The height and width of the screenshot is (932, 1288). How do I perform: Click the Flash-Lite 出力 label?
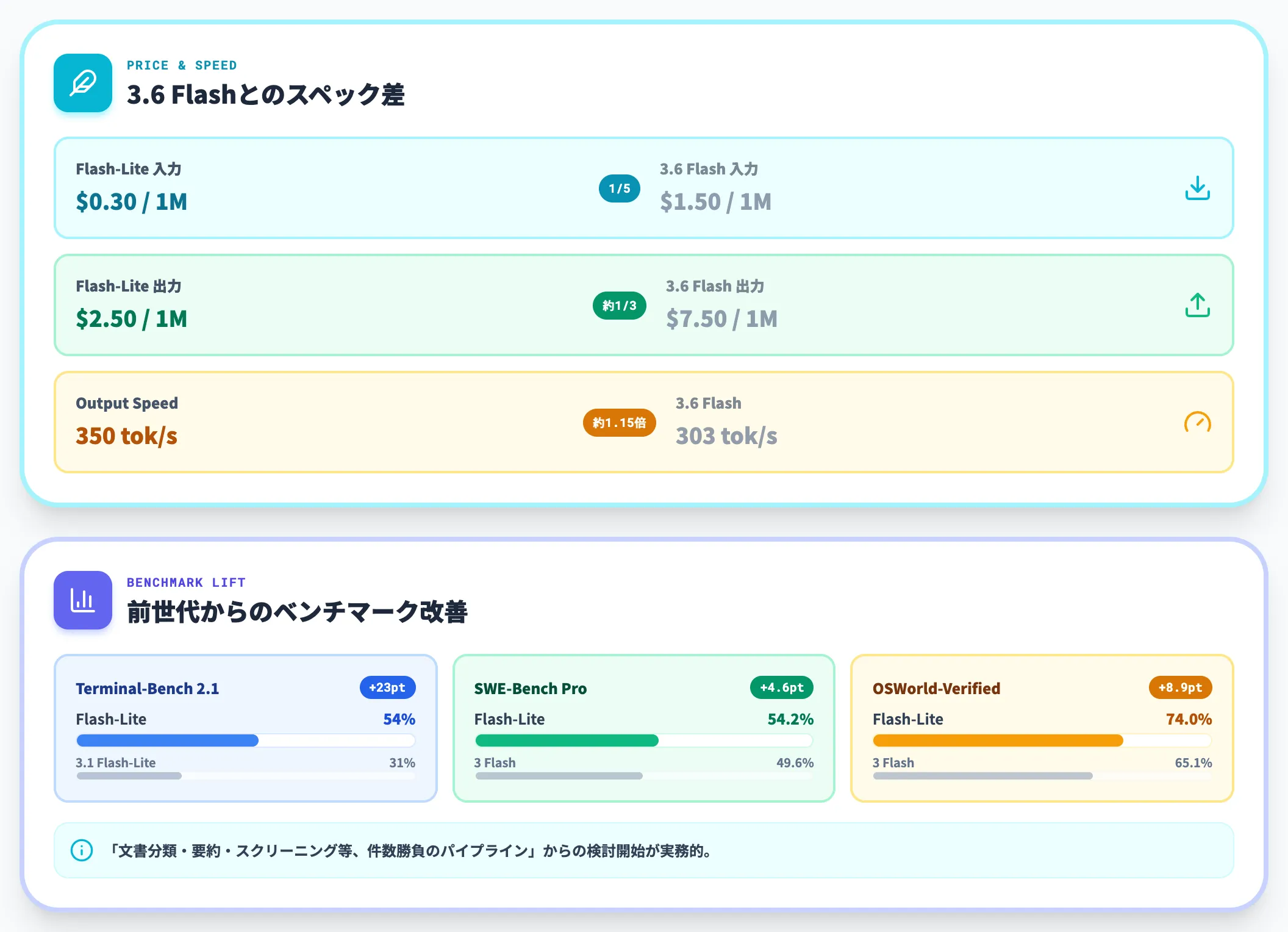point(129,286)
